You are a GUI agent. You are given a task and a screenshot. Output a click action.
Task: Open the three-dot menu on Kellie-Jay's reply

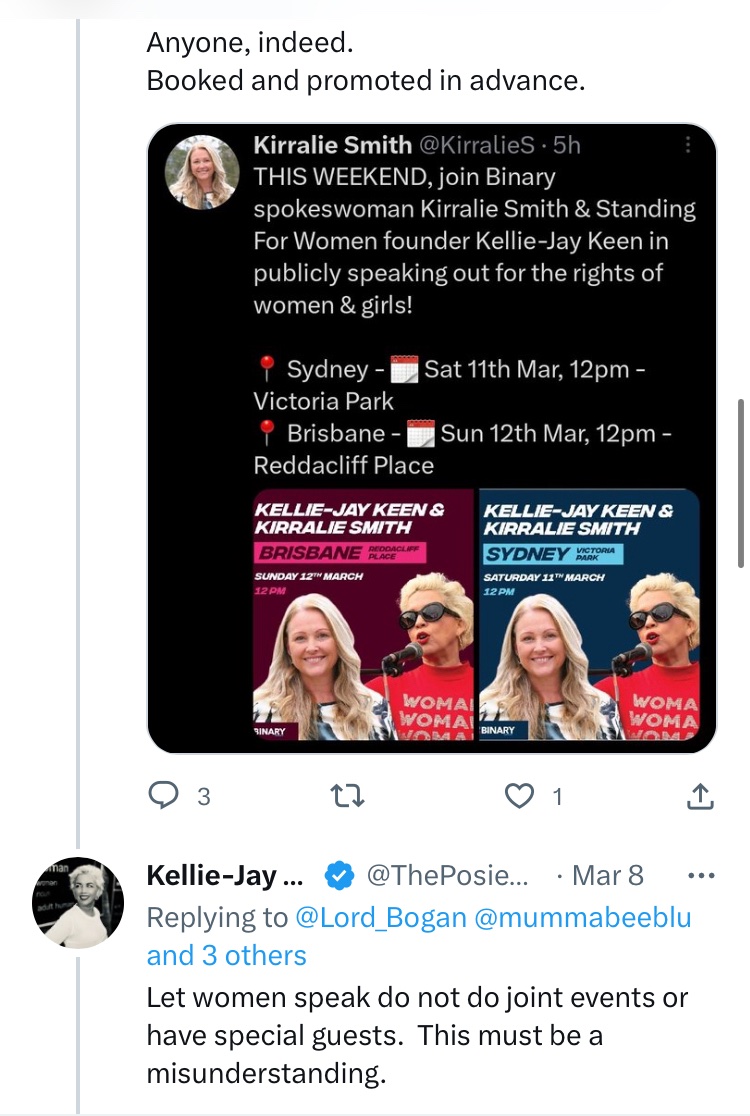[701, 875]
